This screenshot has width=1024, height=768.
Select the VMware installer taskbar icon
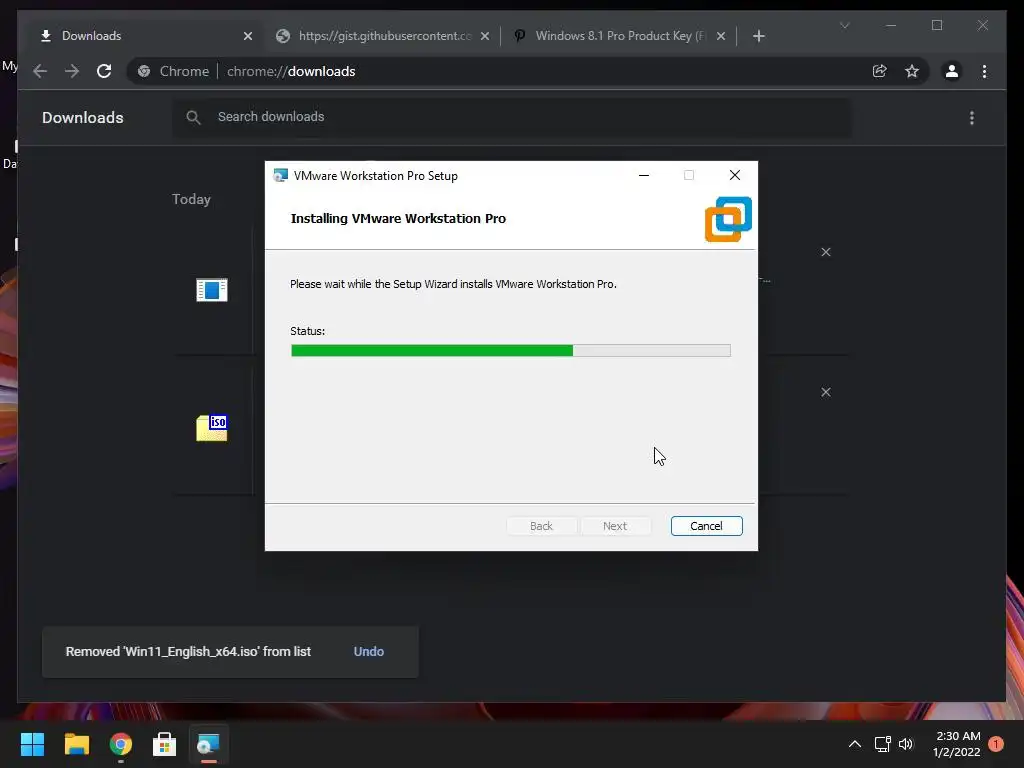(x=208, y=744)
